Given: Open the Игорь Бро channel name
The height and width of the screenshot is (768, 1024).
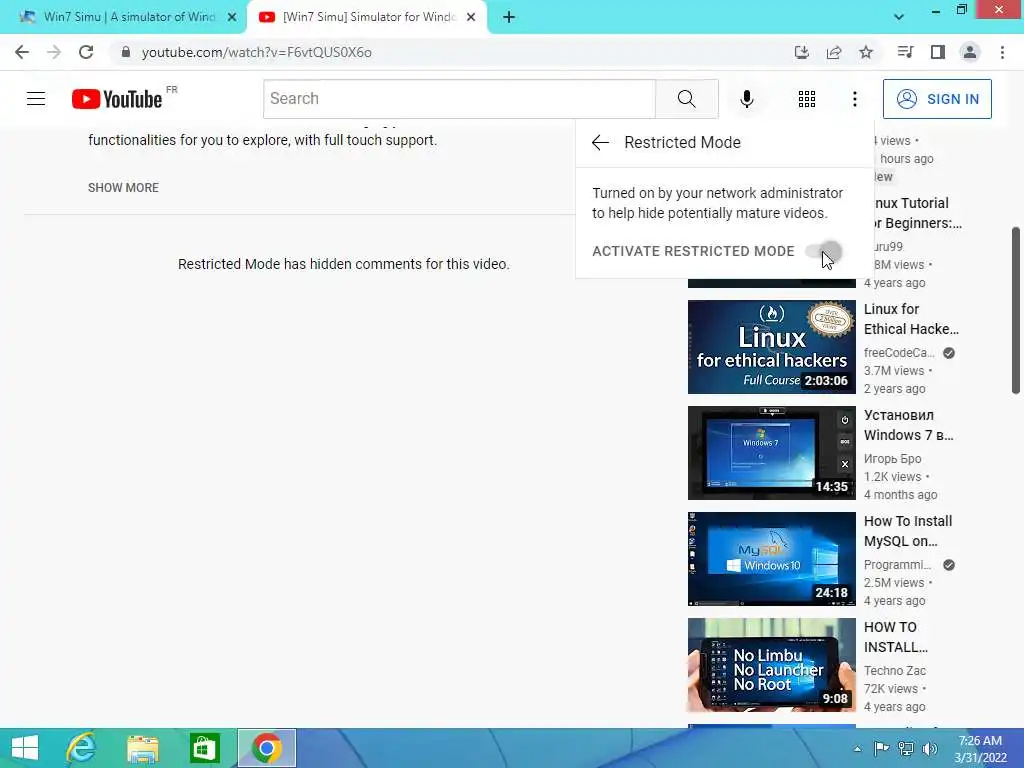Looking at the screenshot, I should pos(892,458).
